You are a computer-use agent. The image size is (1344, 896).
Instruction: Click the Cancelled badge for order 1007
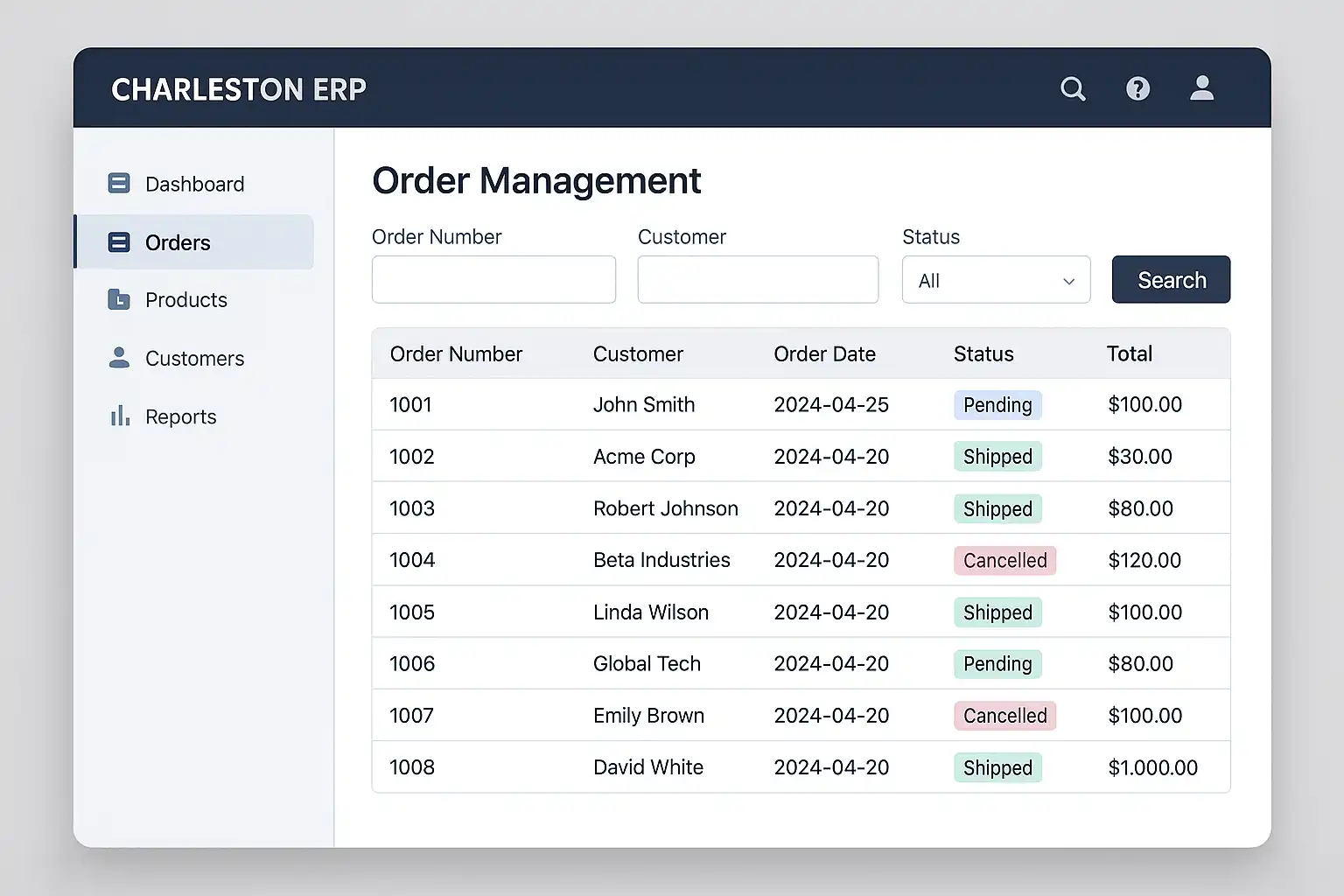click(x=1004, y=716)
